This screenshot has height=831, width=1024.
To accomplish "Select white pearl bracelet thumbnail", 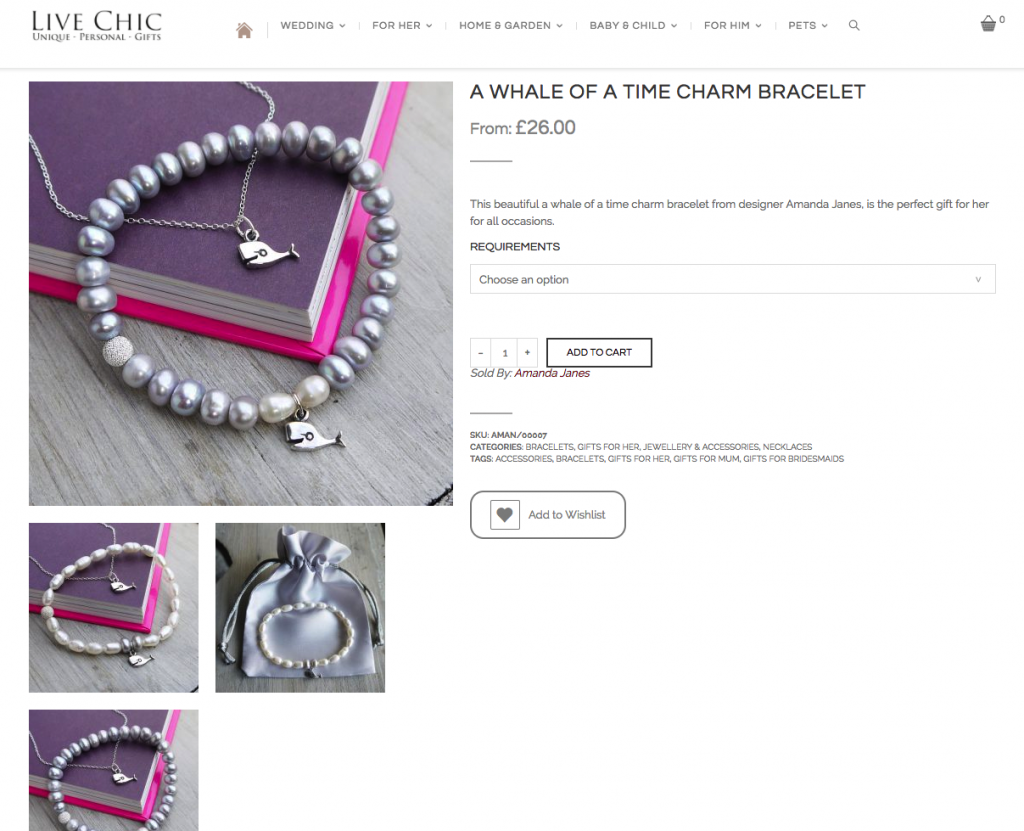I will [x=114, y=608].
